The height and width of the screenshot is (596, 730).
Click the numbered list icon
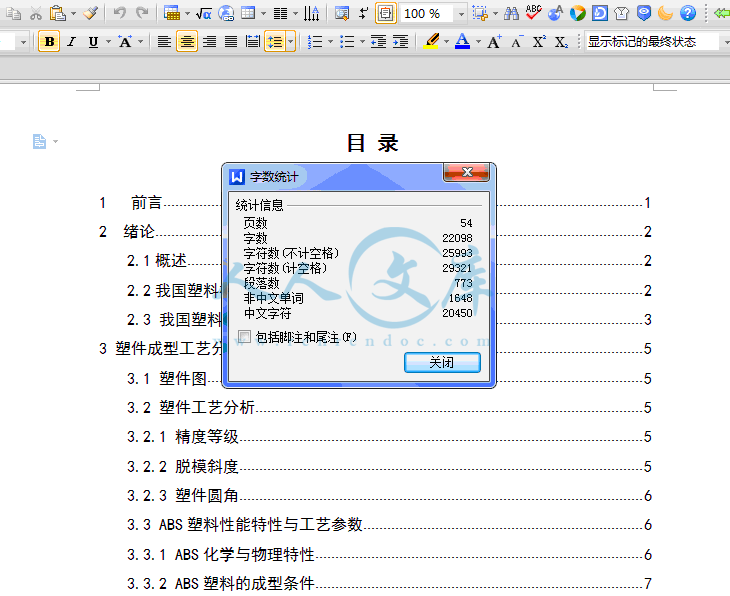pos(315,42)
